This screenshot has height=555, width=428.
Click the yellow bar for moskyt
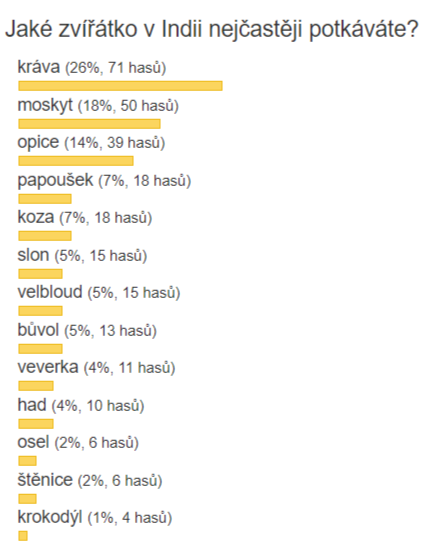(89, 124)
